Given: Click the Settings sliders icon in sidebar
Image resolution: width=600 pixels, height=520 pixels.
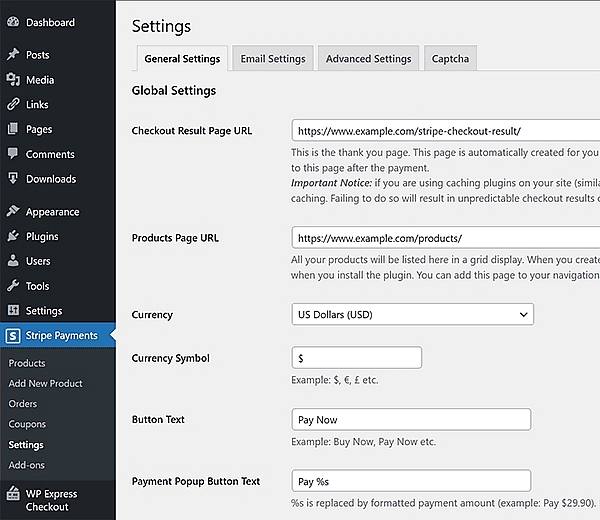Looking at the screenshot, I should (x=13, y=310).
